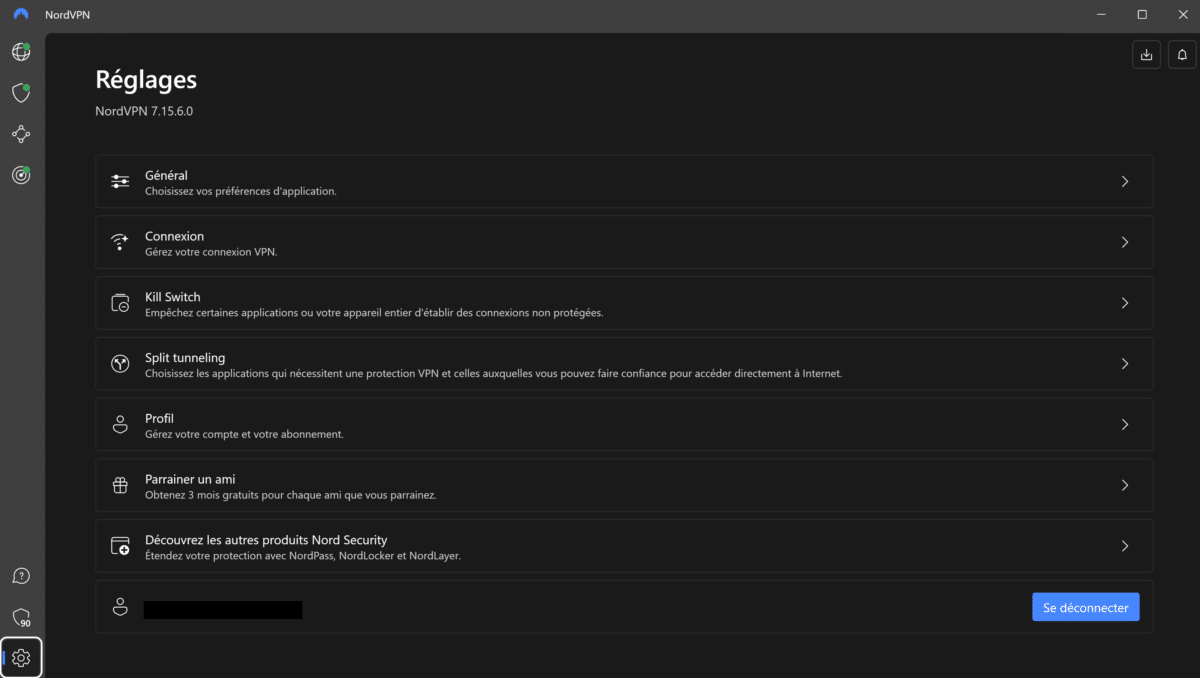Open the notifications bell icon
This screenshot has height=678, width=1200.
coord(1182,54)
